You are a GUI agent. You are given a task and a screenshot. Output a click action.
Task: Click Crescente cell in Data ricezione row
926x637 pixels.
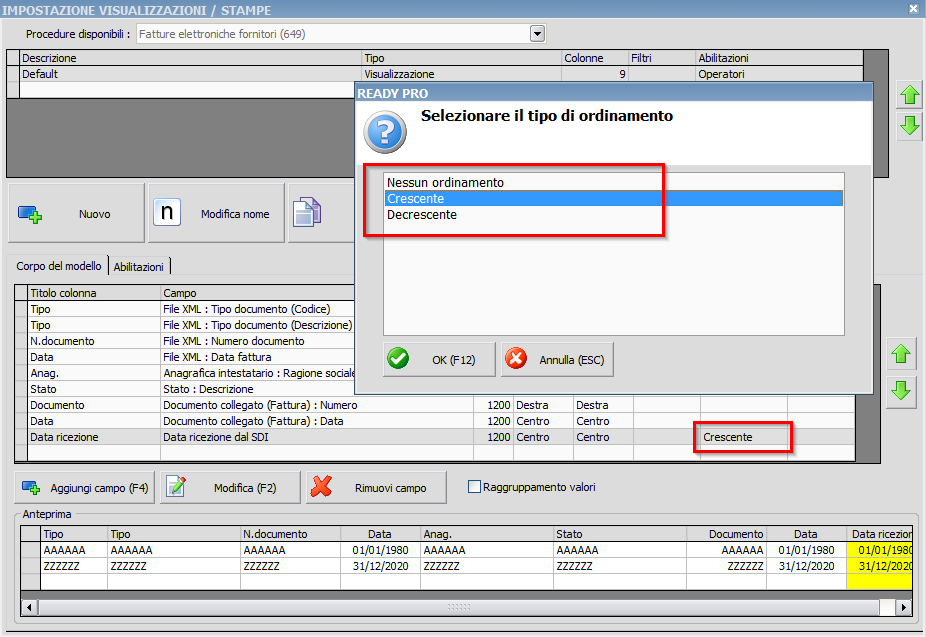click(744, 437)
